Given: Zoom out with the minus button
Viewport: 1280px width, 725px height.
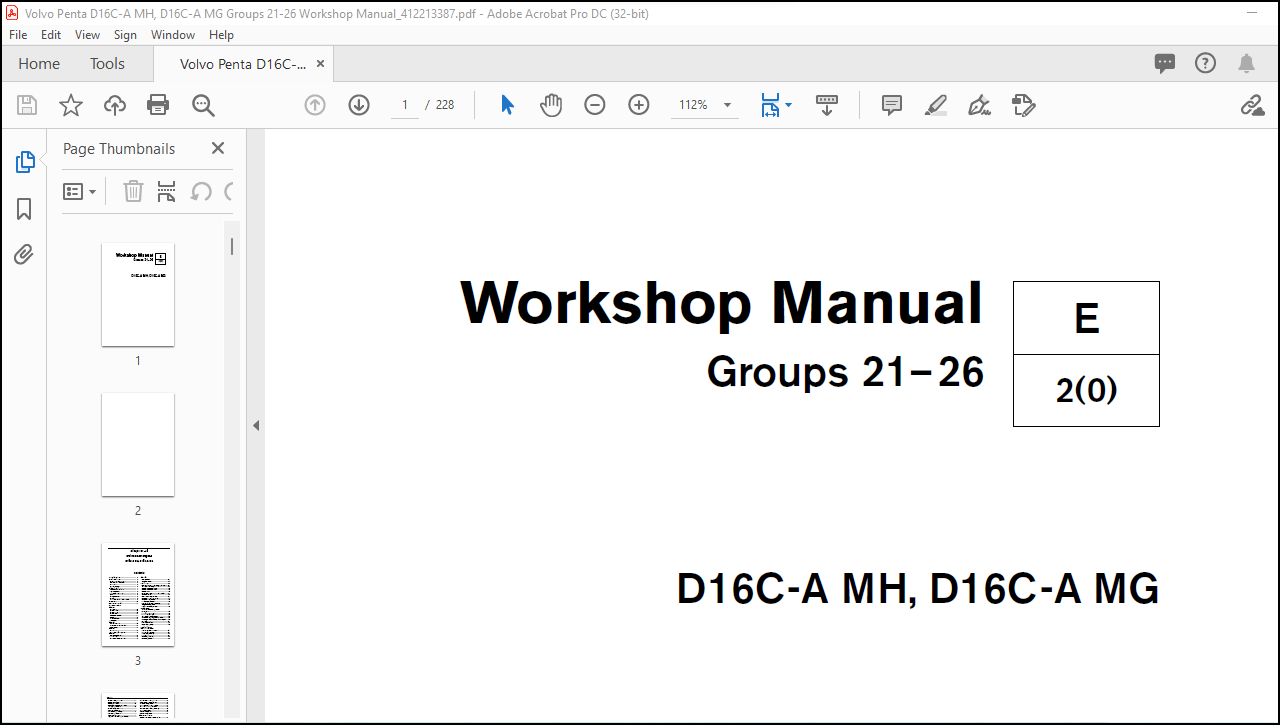Looking at the screenshot, I should pyautogui.click(x=595, y=105).
